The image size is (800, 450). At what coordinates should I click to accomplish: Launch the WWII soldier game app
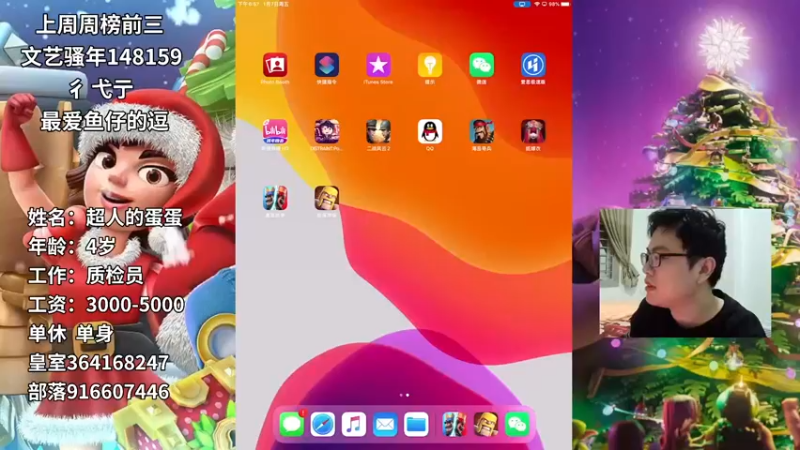379,132
